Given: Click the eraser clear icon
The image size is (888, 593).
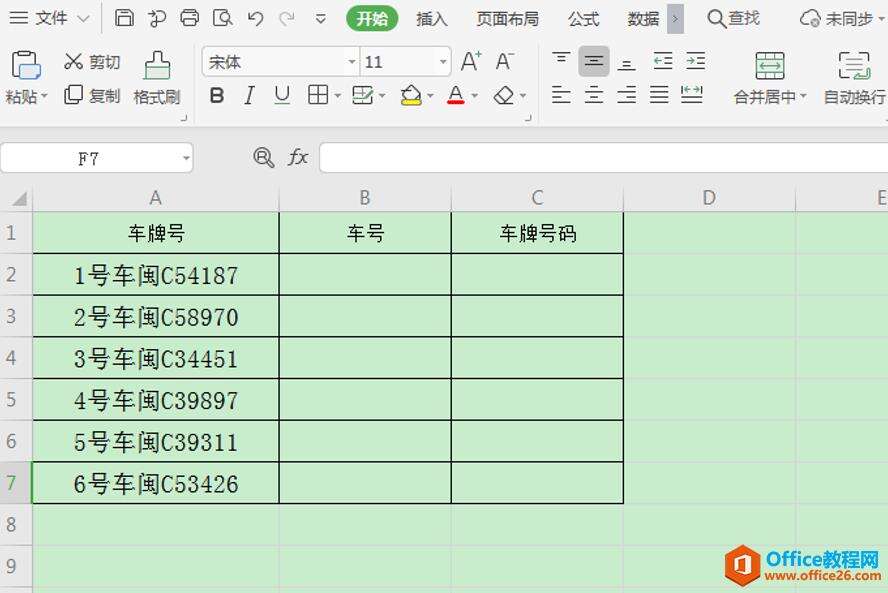Looking at the screenshot, I should pos(503,95).
